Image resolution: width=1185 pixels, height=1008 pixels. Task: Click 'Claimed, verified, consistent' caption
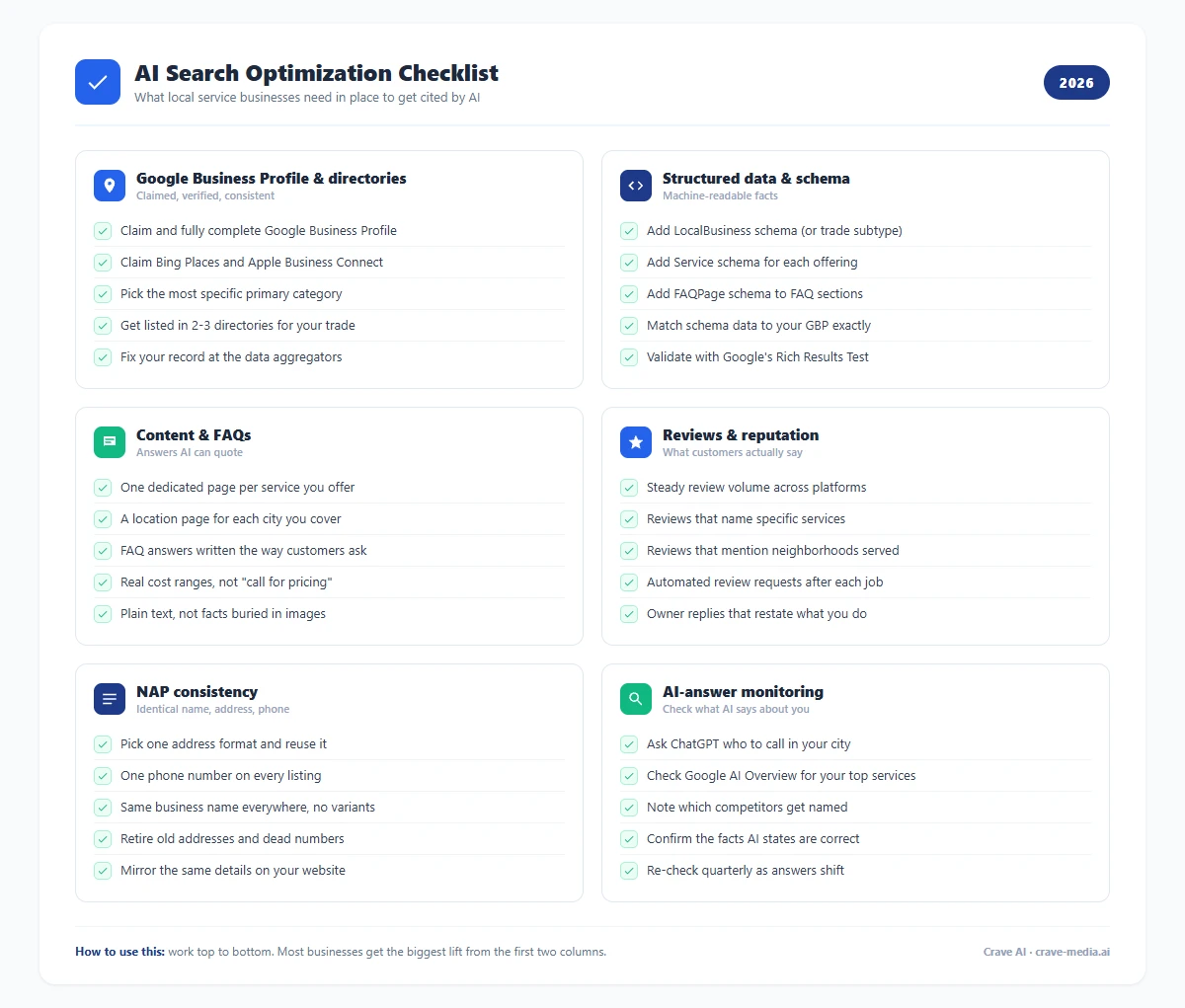[205, 195]
